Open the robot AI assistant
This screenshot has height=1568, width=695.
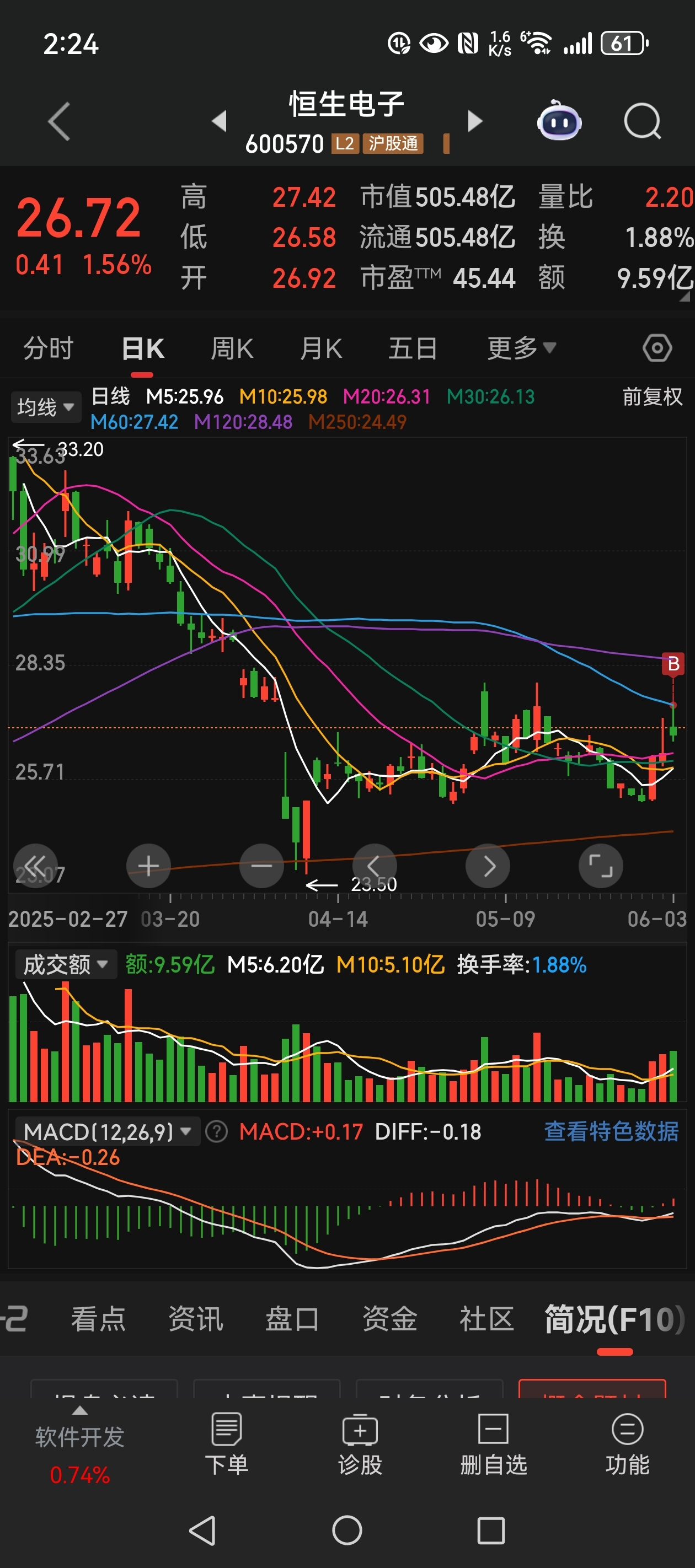pyautogui.click(x=559, y=121)
